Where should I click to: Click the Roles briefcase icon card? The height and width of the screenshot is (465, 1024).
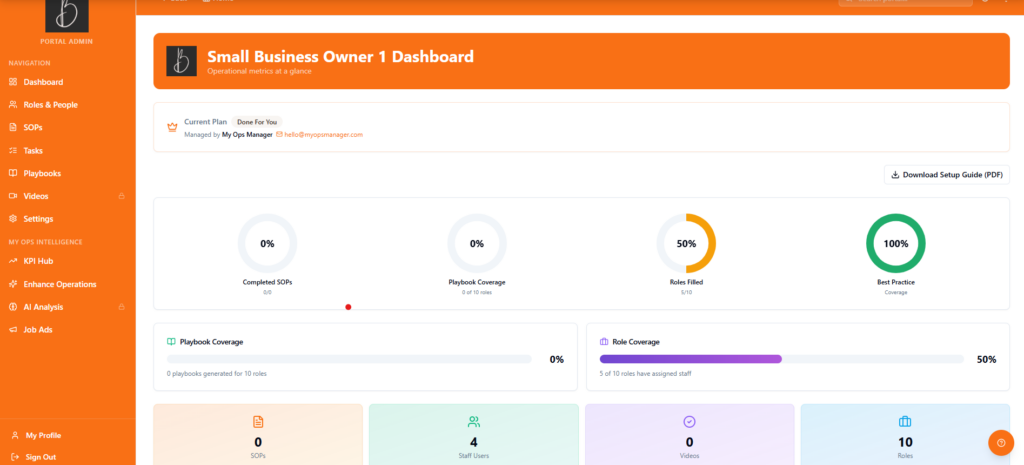[905, 422]
